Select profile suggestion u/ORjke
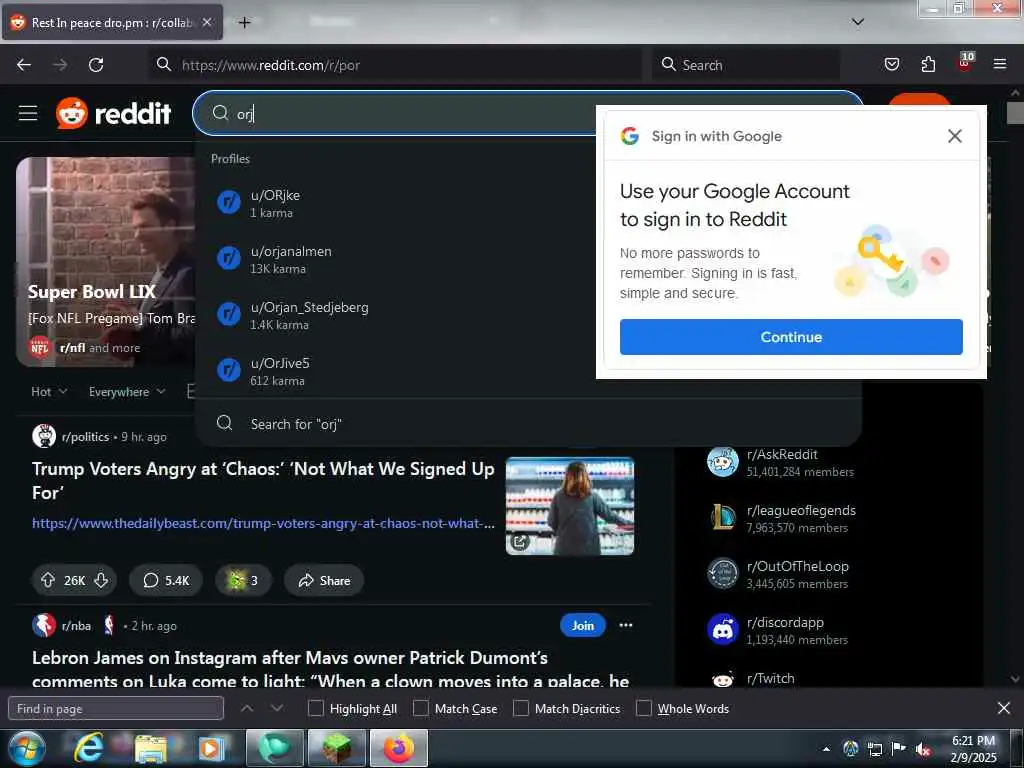This screenshot has width=1024, height=768. click(528, 203)
